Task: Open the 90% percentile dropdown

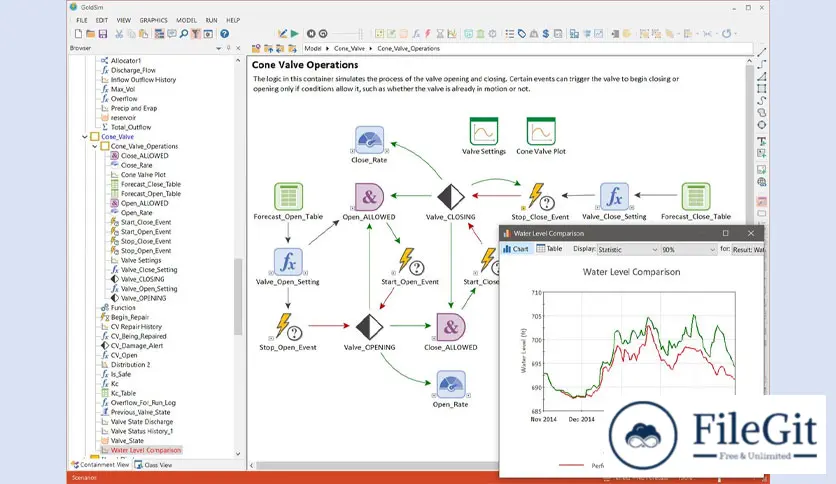Action: [688, 249]
